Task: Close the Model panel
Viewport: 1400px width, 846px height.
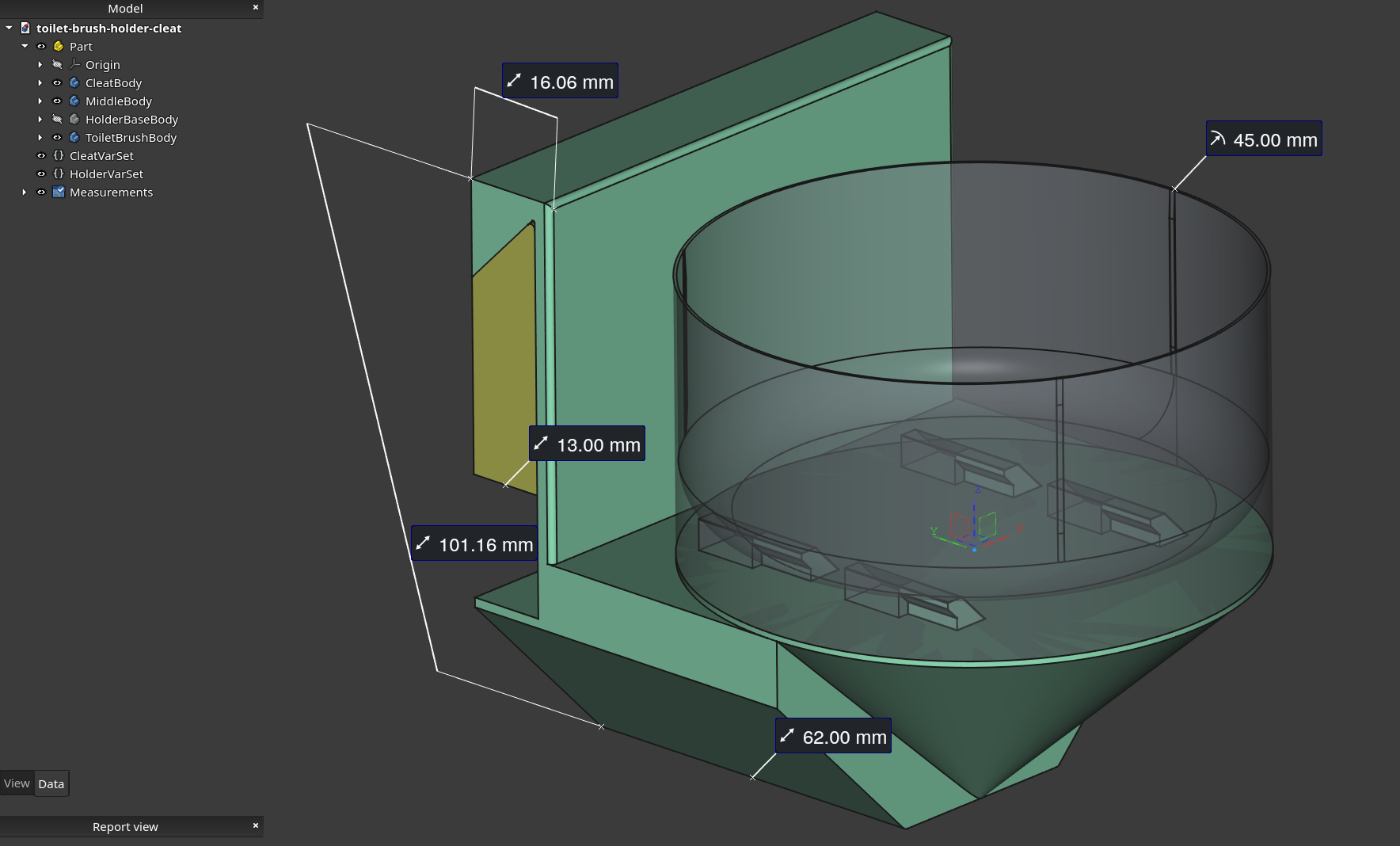Action: (x=255, y=7)
